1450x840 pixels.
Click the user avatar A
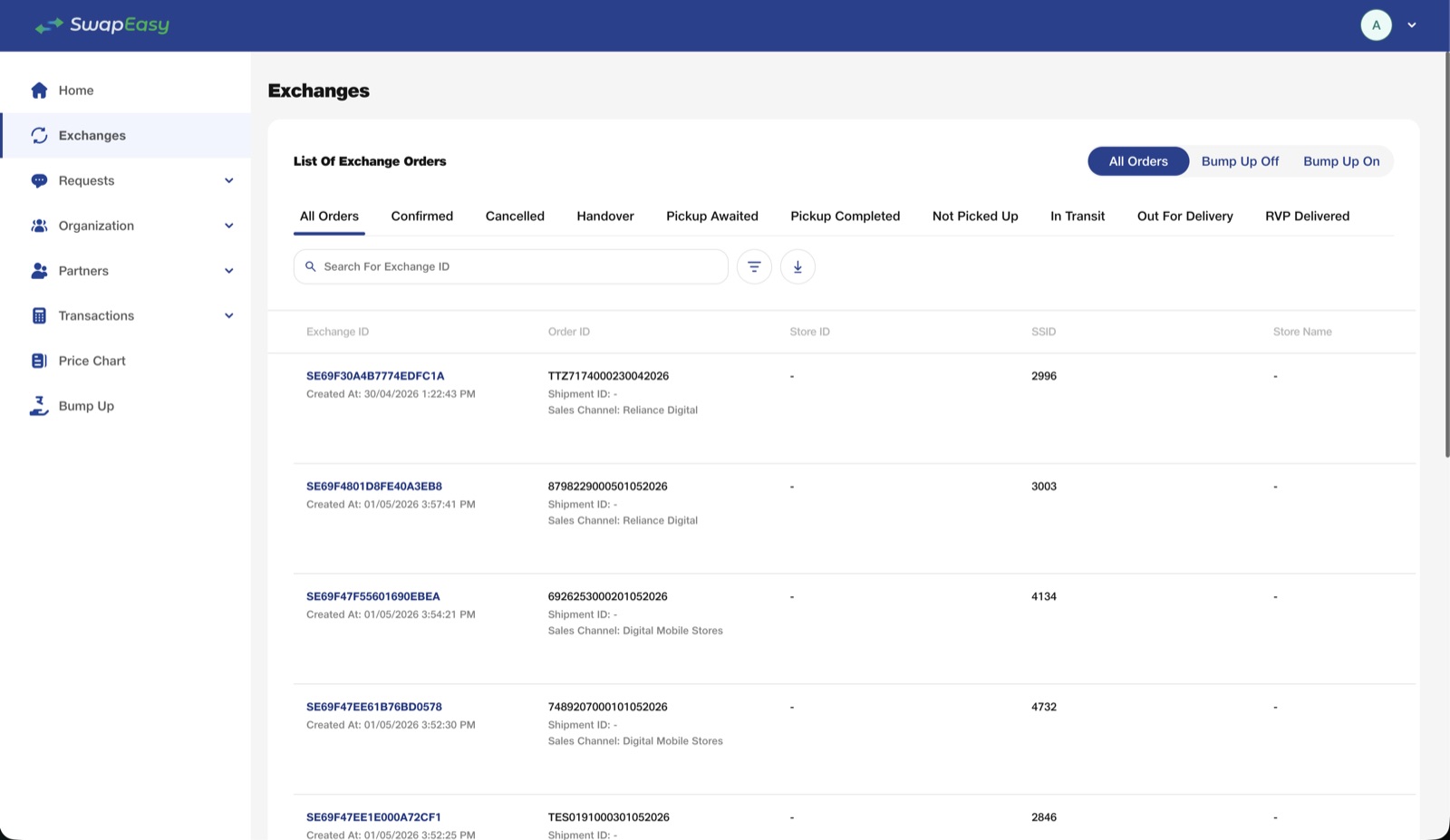click(x=1376, y=25)
